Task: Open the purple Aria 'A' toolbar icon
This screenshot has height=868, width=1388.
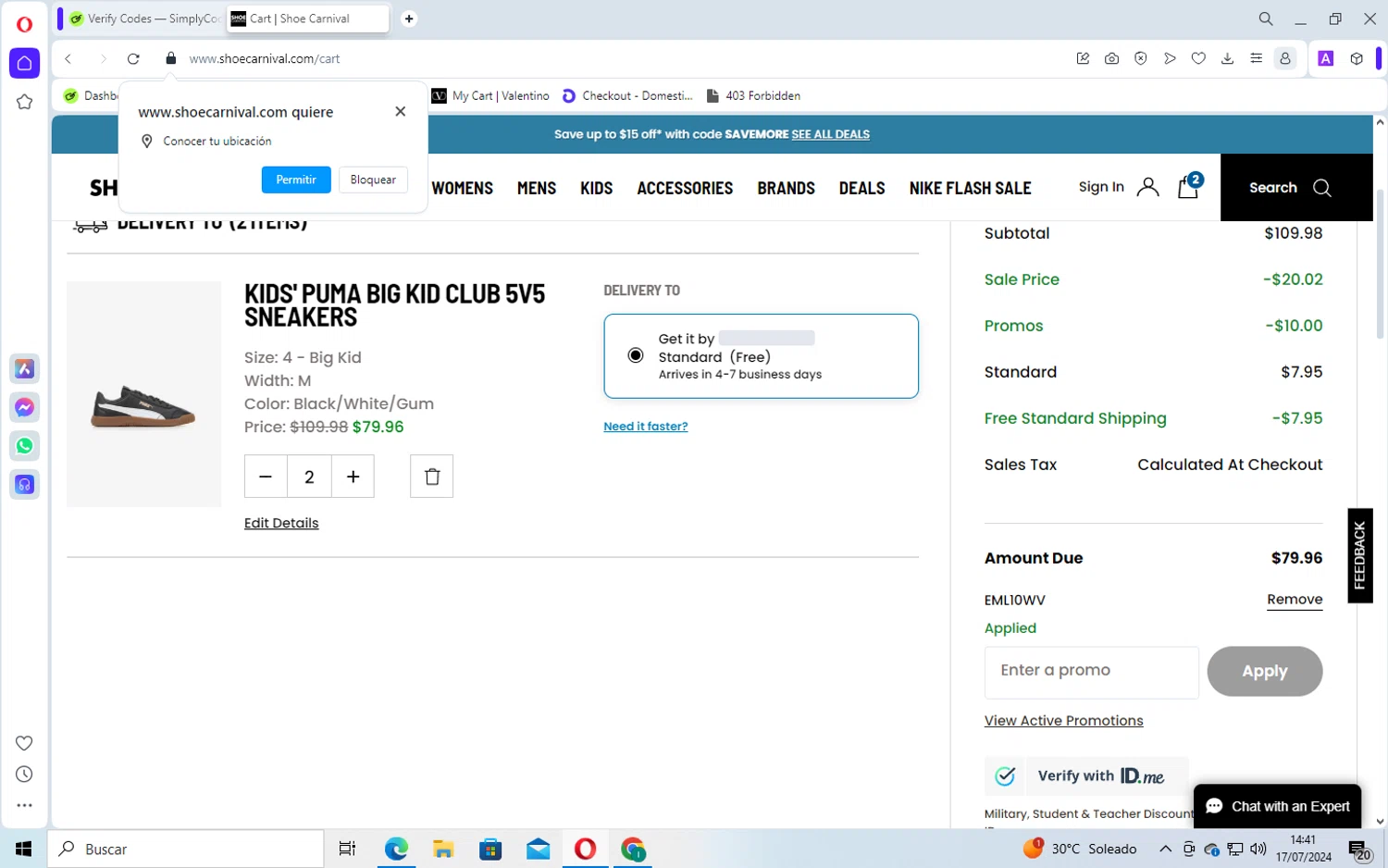Action: (x=1326, y=58)
